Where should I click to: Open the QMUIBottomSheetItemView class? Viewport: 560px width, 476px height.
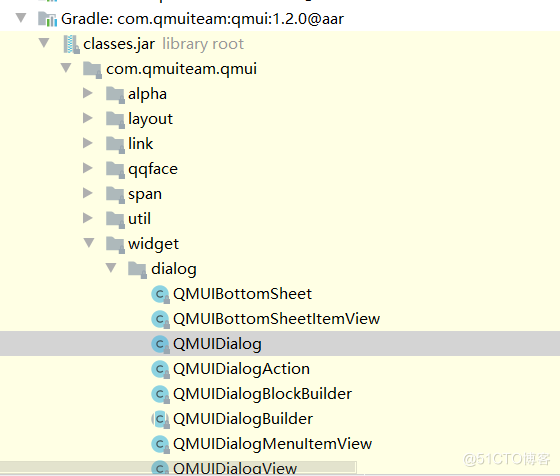(x=276, y=319)
